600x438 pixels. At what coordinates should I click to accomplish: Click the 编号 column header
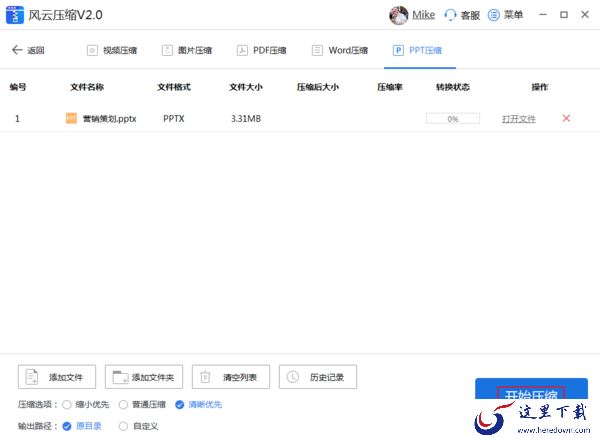coord(18,87)
